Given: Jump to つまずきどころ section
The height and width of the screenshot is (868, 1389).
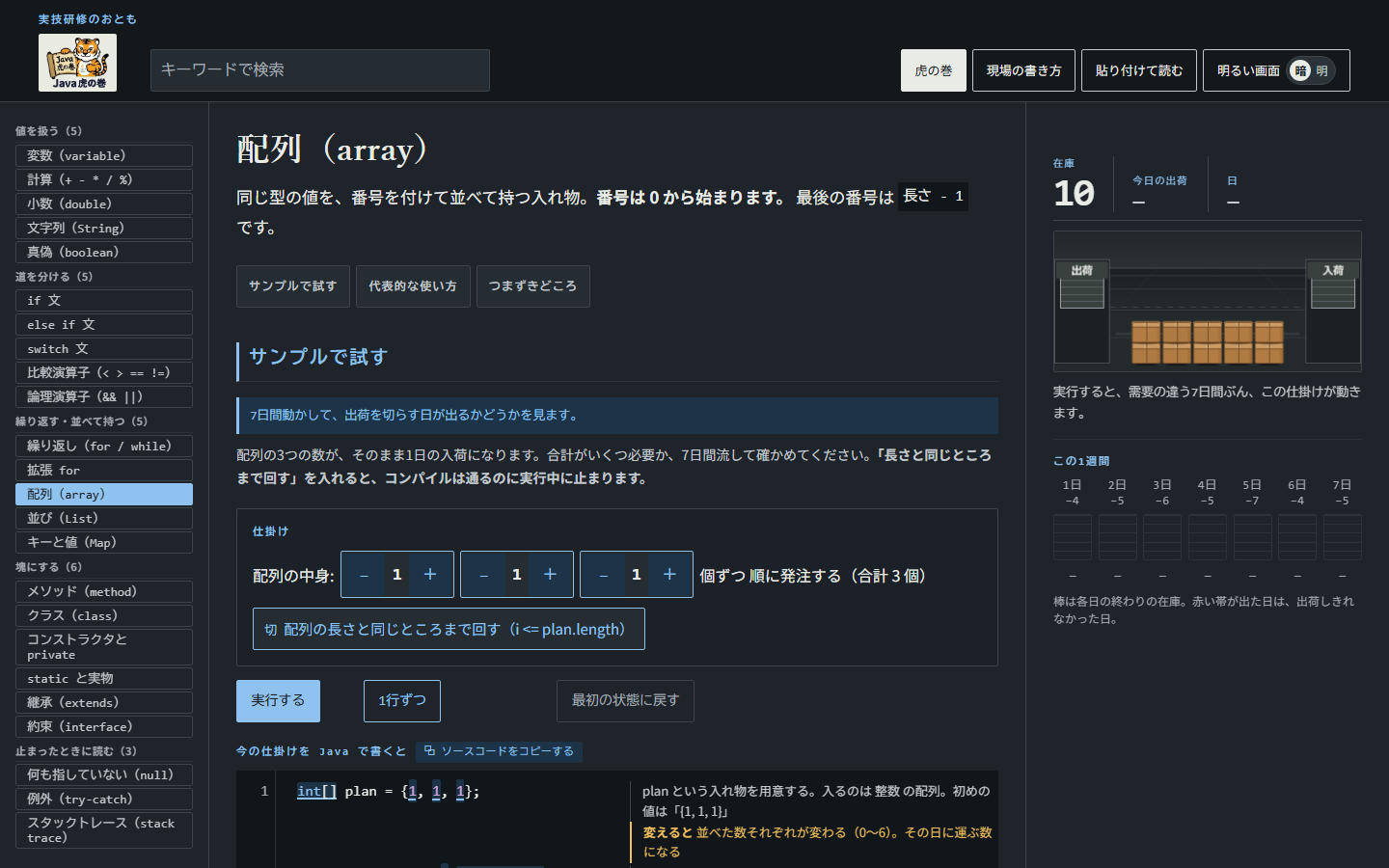Looking at the screenshot, I should (x=532, y=286).
